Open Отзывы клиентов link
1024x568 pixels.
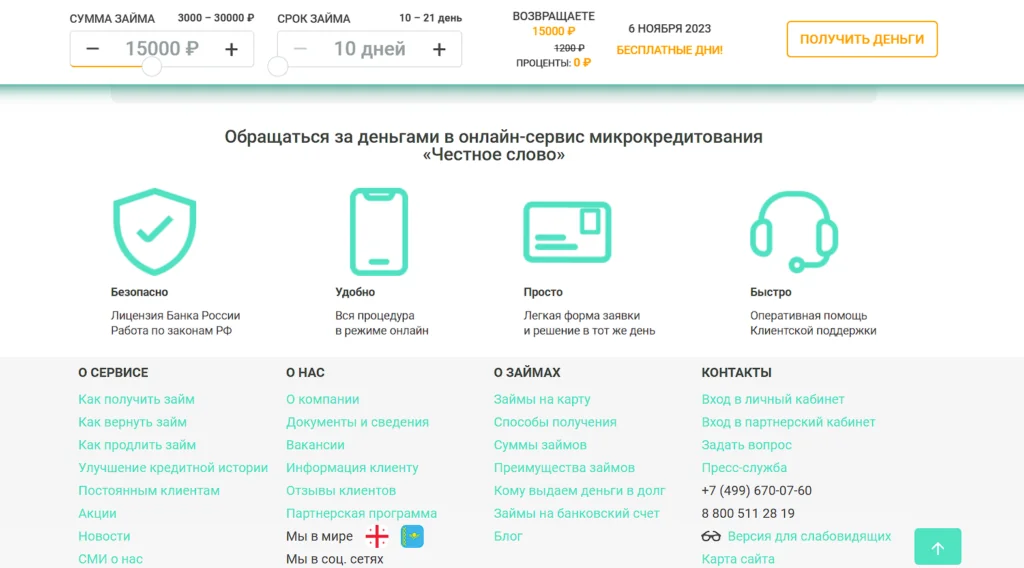coord(341,490)
